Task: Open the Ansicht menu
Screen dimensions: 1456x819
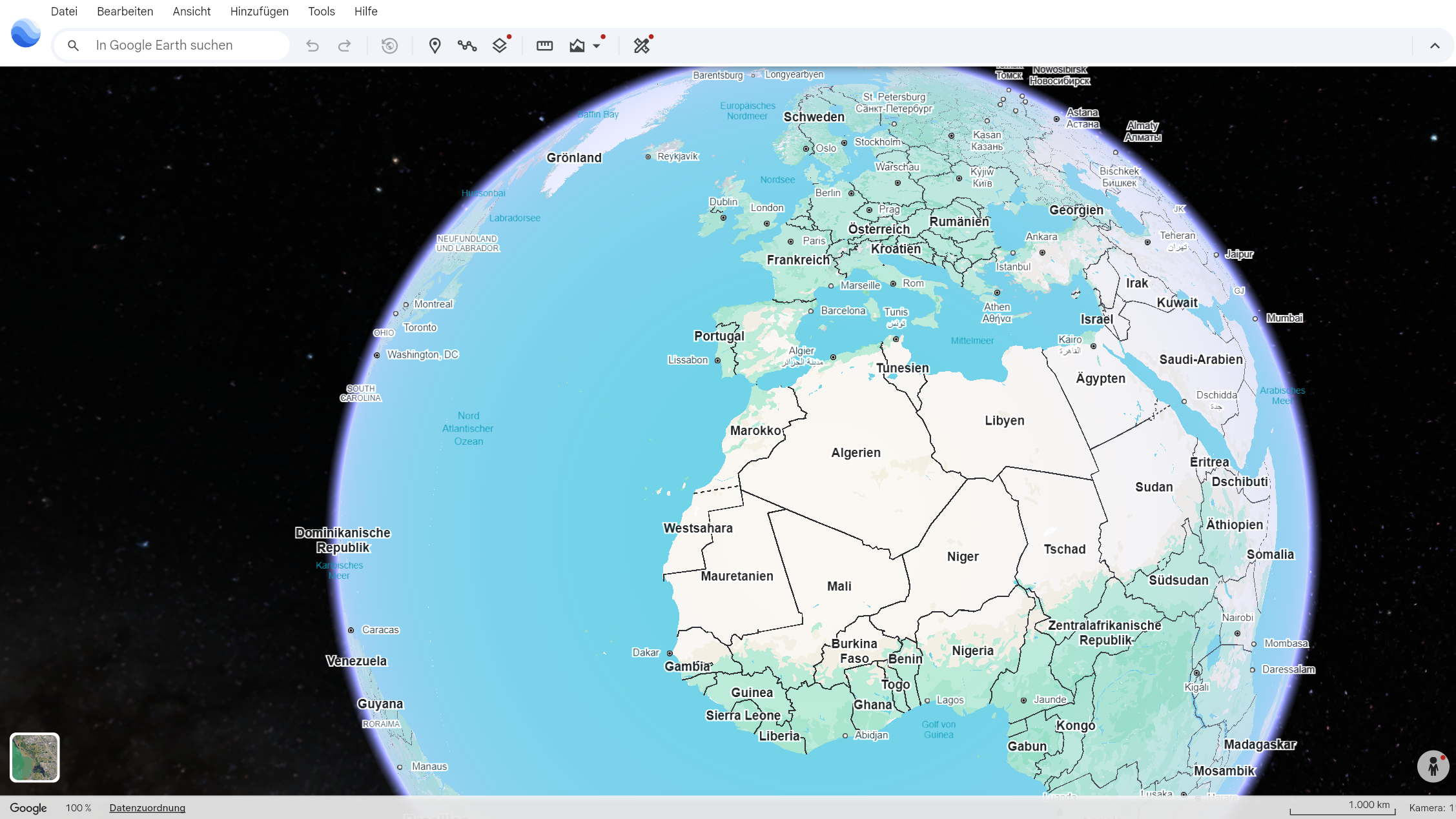Action: pos(192,12)
